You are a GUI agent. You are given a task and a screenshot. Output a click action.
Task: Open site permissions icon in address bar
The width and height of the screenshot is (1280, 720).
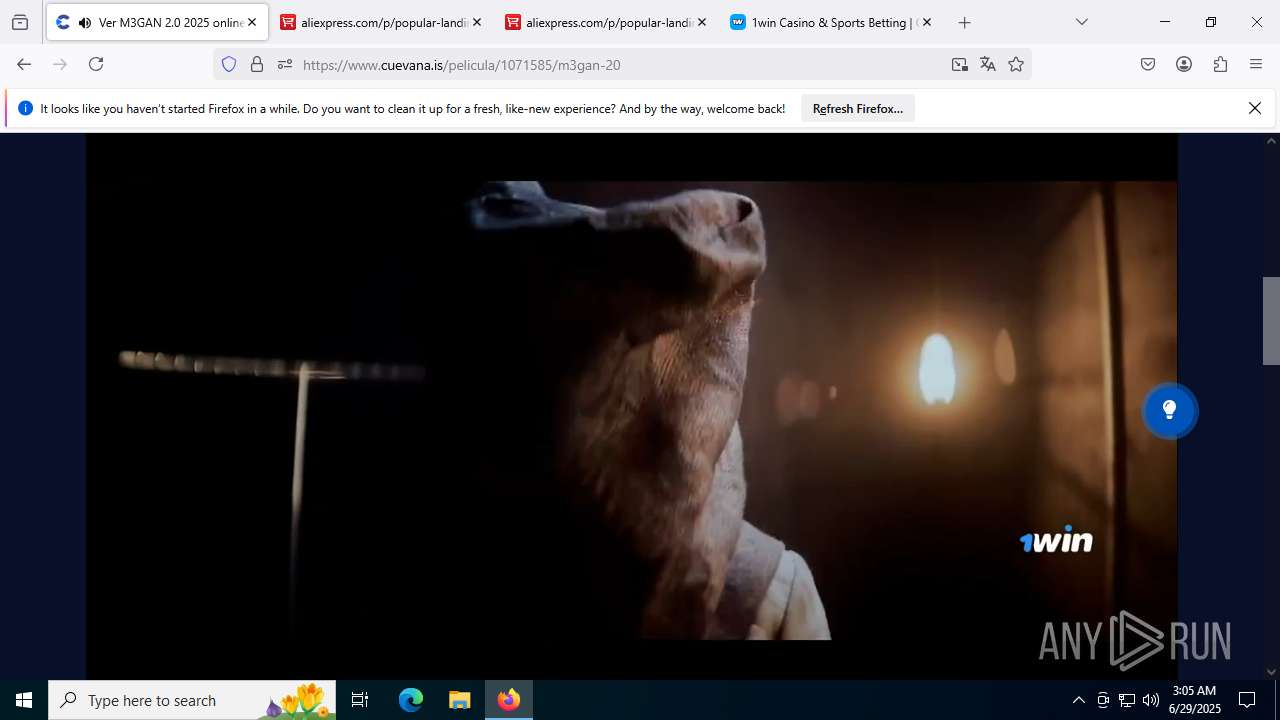click(285, 64)
